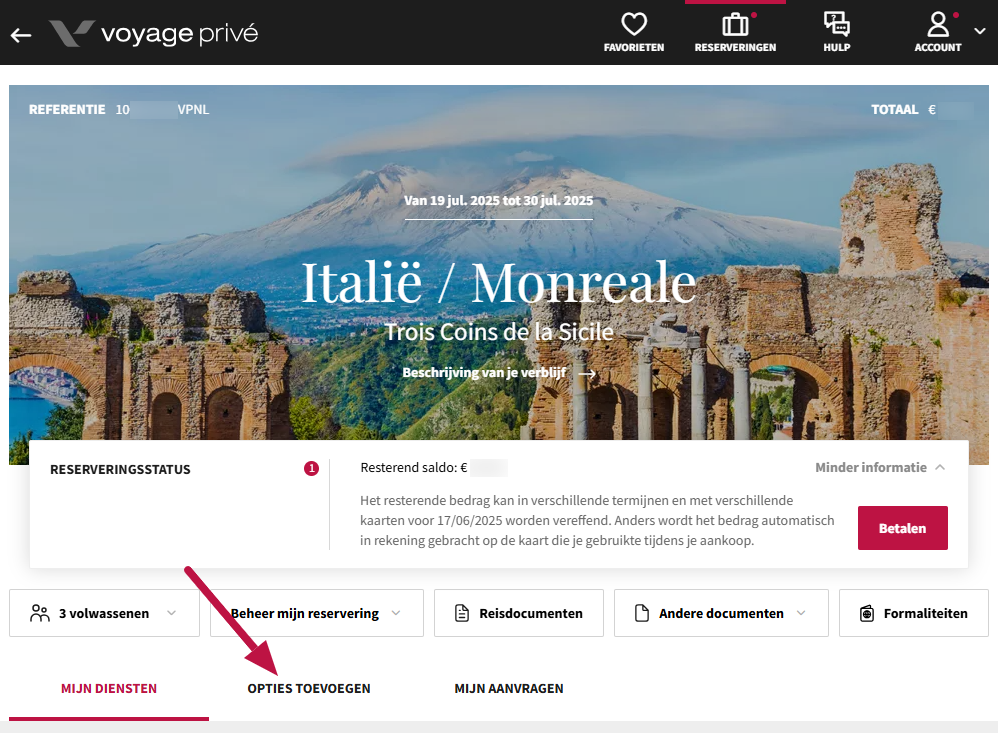Open the Hulp chat icon
Image resolution: width=998 pixels, height=733 pixels.
(836, 25)
